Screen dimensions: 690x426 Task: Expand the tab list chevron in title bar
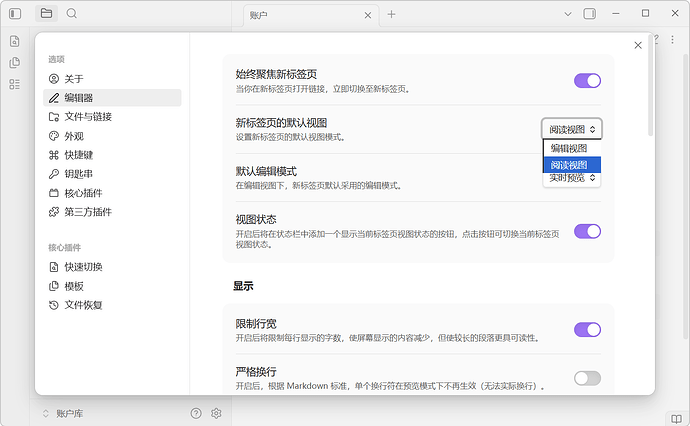click(568, 14)
